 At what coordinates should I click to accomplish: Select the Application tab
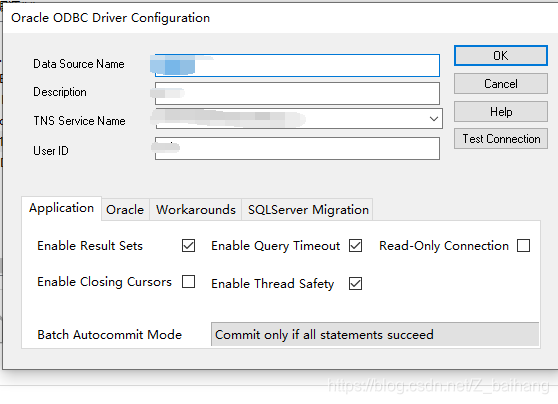pos(62,208)
